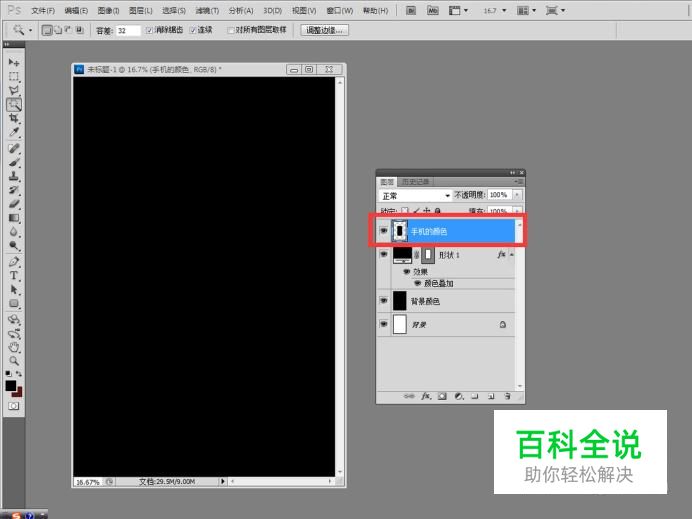
Task: Select the Eraser tool
Action: 14,204
